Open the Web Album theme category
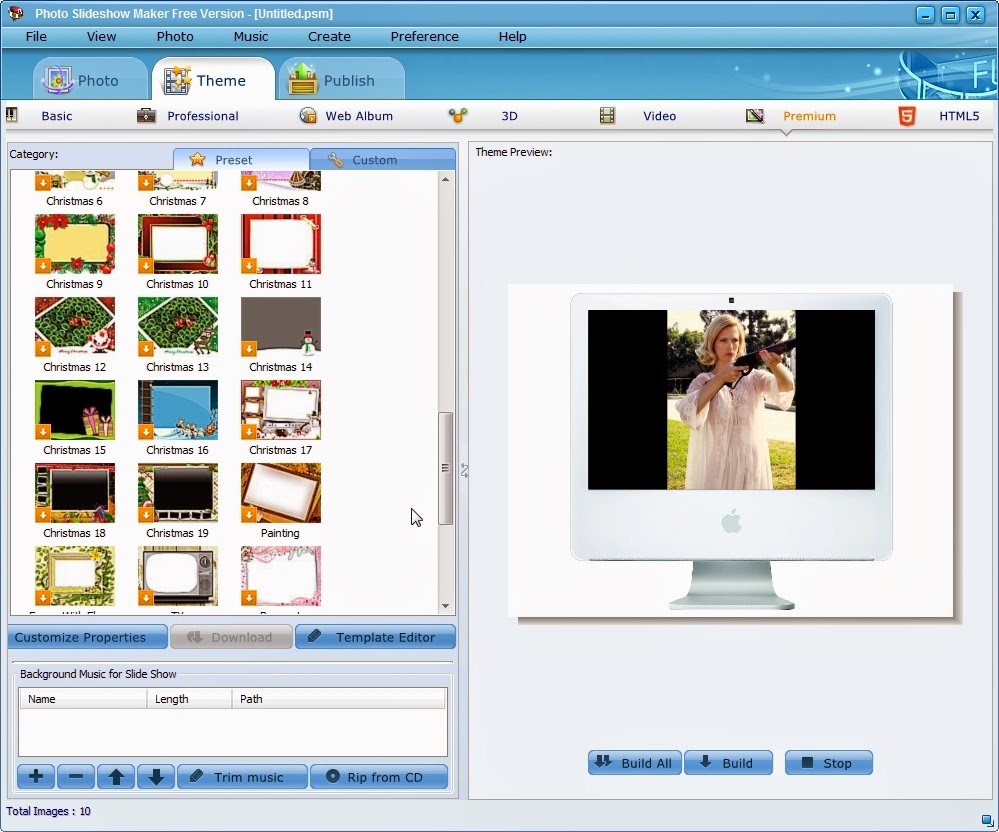Viewport: 999px width, 832px height. [x=306, y=116]
